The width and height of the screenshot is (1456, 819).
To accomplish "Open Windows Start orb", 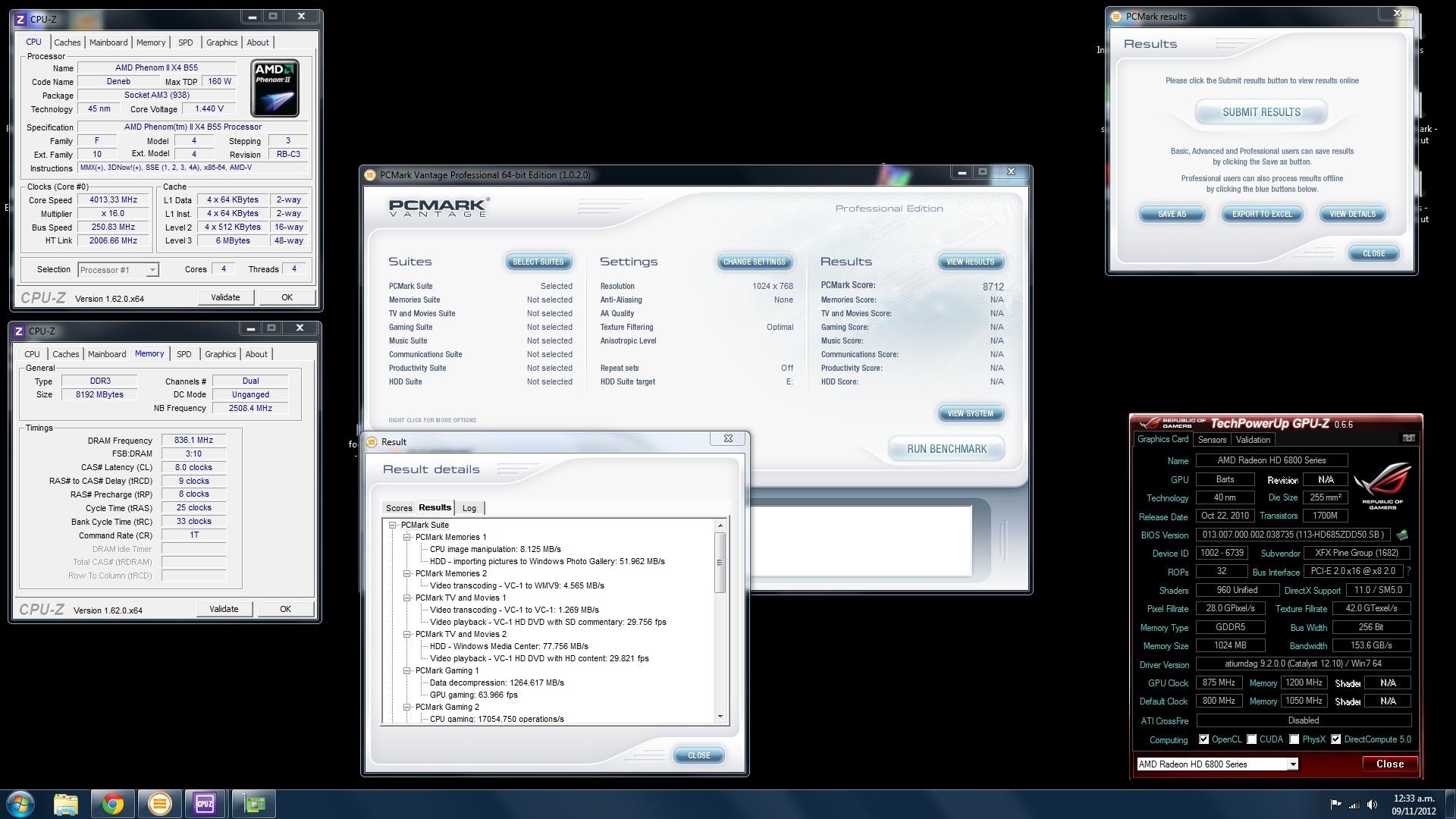I will click(x=20, y=804).
